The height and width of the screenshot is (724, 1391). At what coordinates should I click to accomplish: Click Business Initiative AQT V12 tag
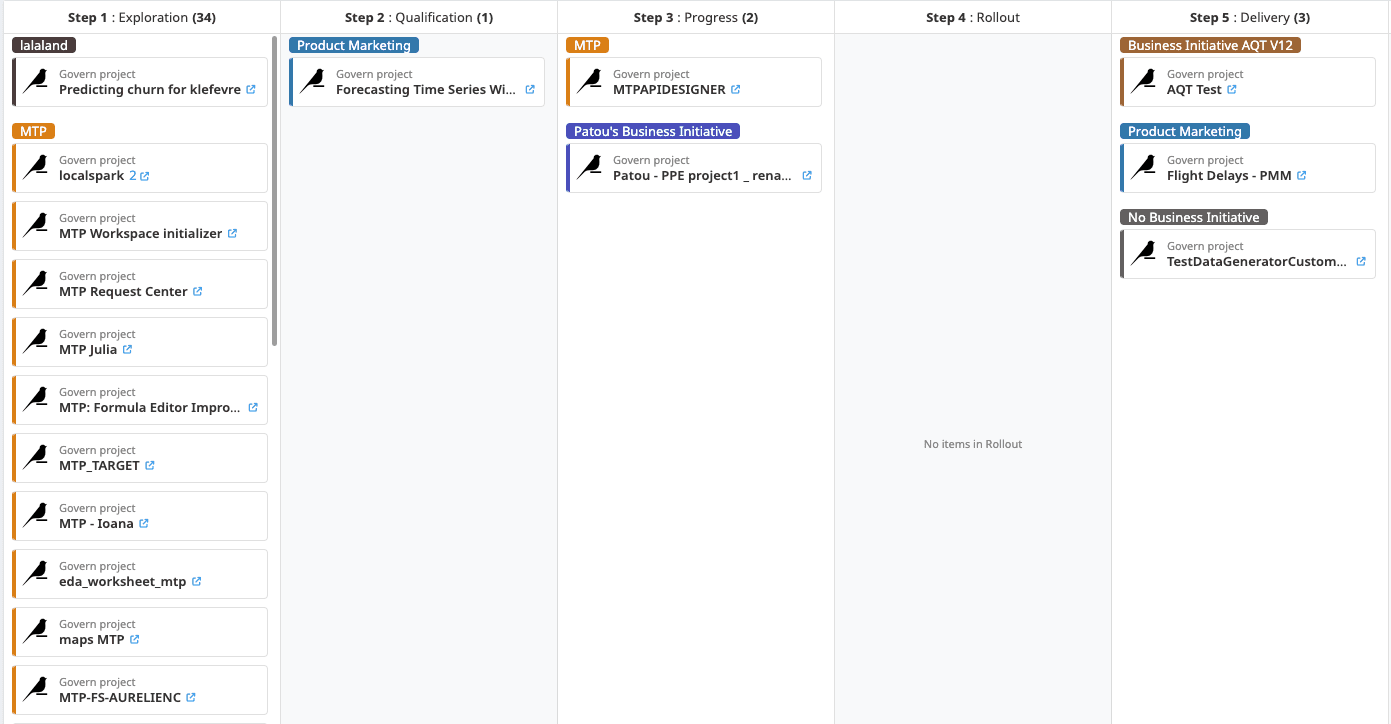pyautogui.click(x=1210, y=45)
